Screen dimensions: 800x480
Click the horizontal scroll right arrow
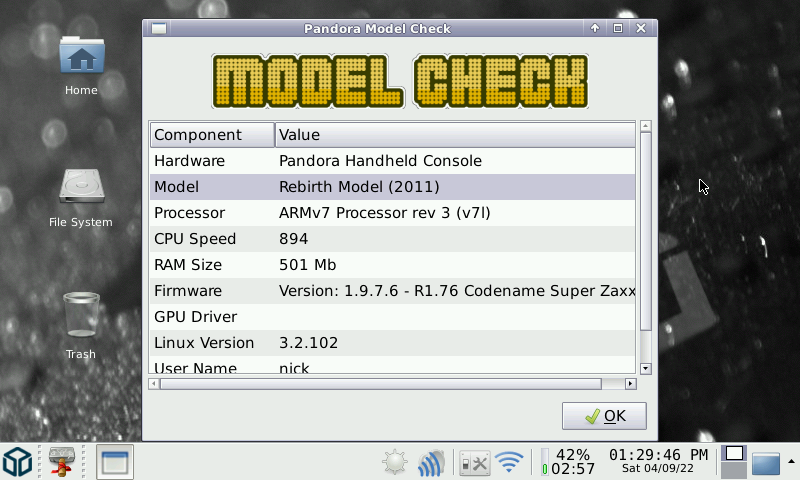(x=630, y=383)
